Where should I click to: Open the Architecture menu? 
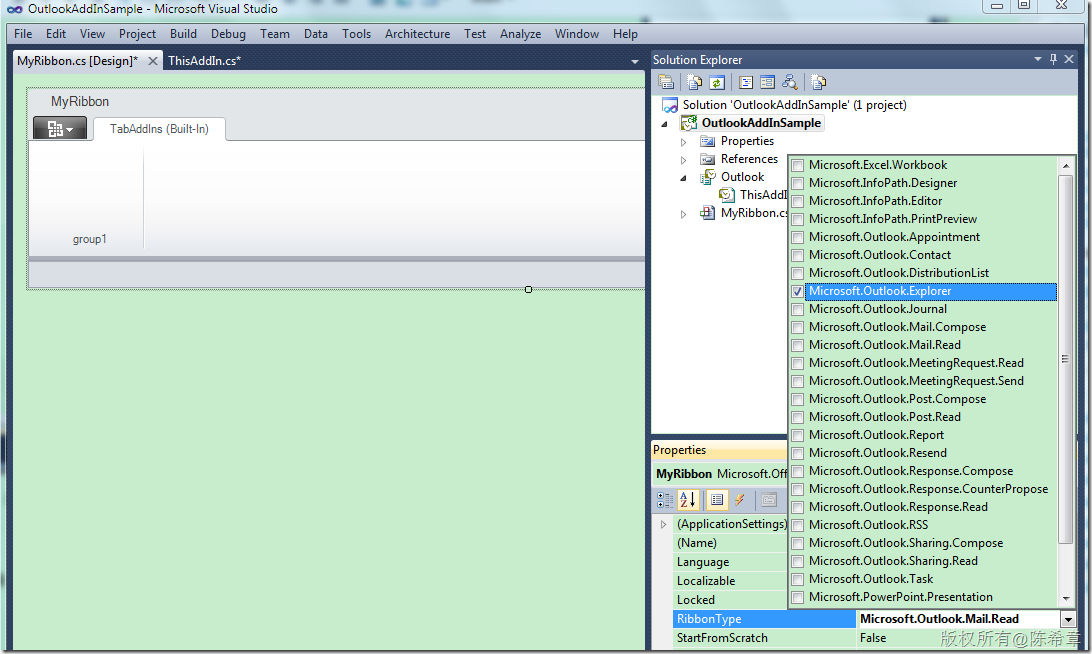[417, 34]
